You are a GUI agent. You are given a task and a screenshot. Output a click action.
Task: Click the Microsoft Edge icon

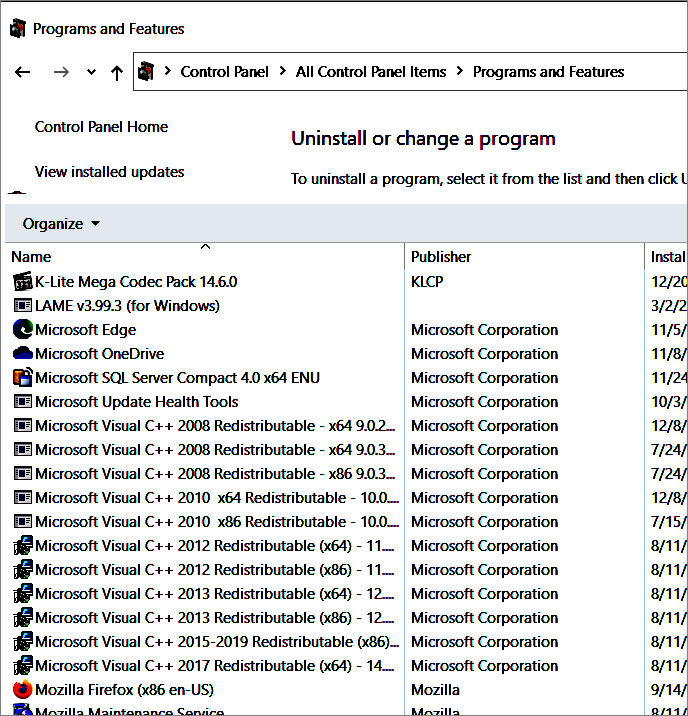point(22,329)
